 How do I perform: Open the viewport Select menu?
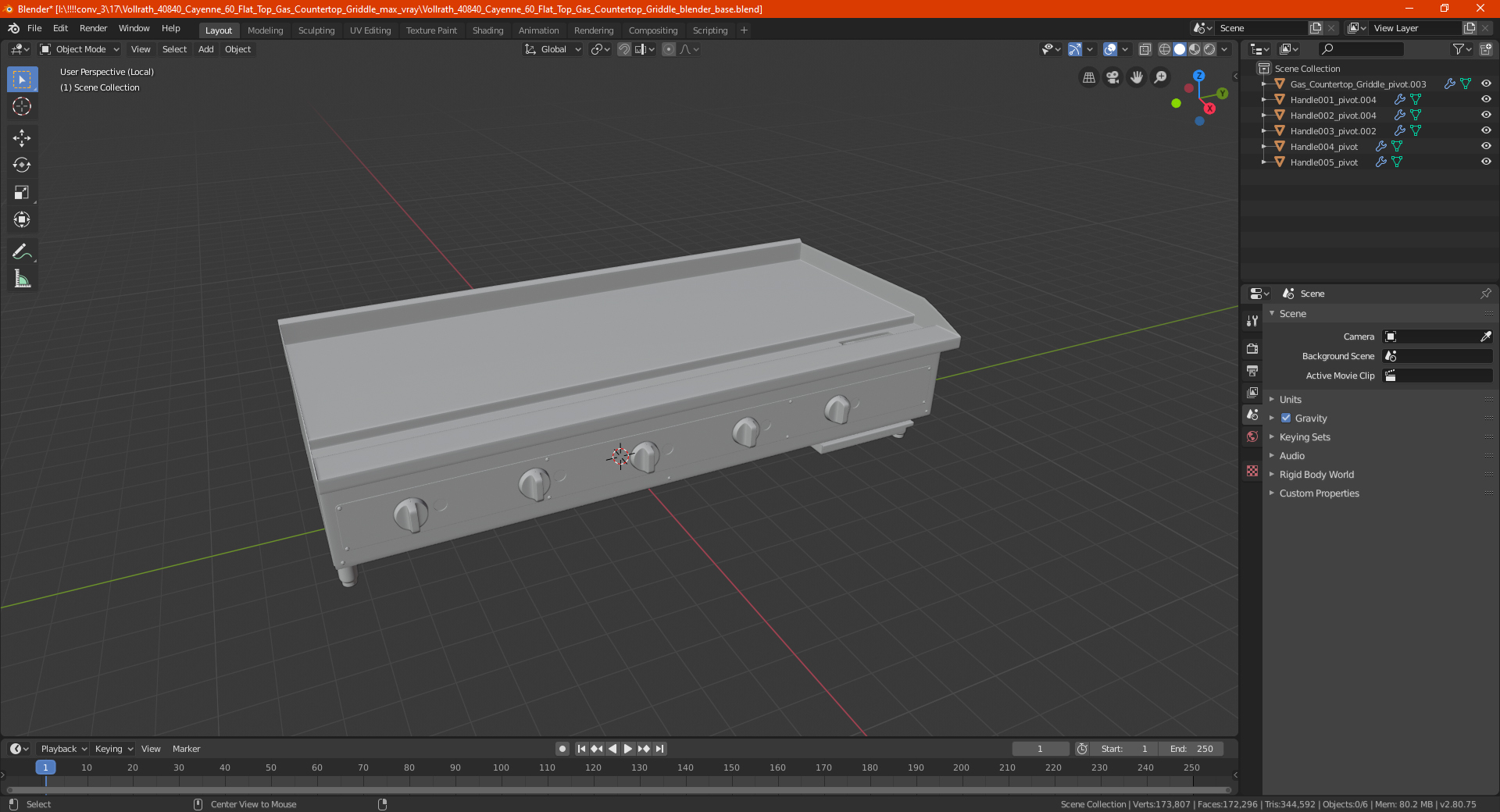(174, 49)
